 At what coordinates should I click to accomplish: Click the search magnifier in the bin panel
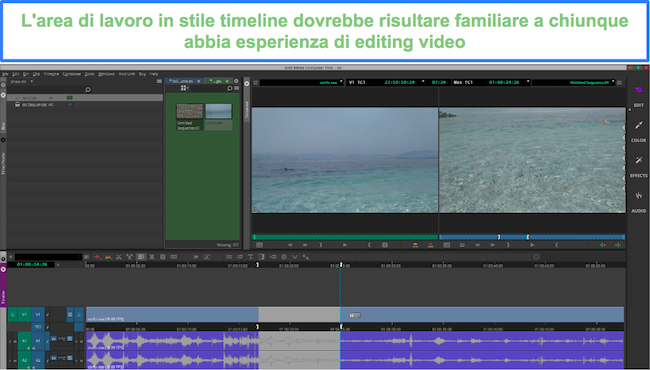(230, 88)
